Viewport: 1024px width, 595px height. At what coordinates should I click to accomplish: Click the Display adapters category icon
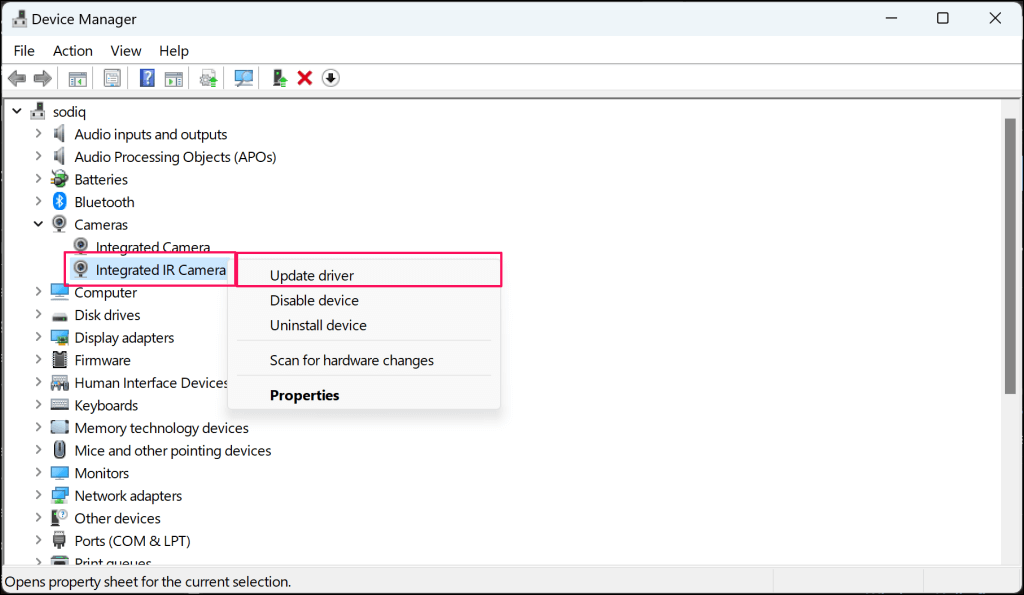point(59,338)
